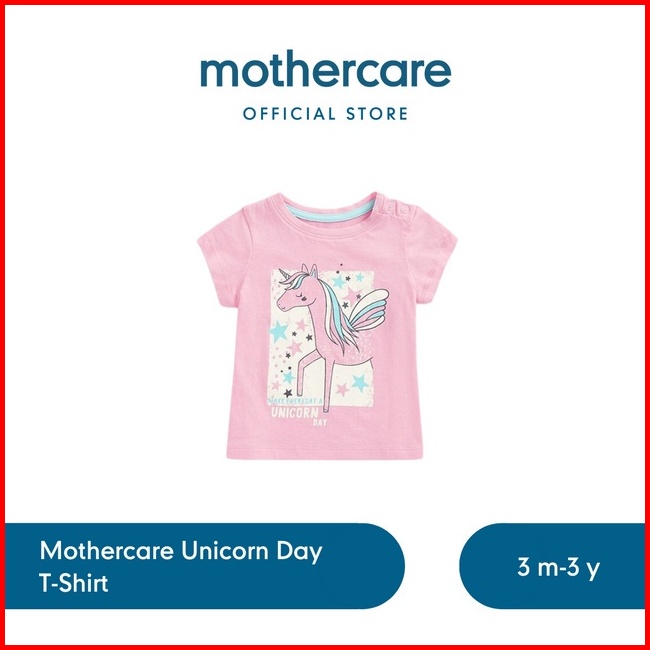Screen dimensions: 650x650
Task: Click the shoulder snap buttons on shirt
Action: (x=398, y=206)
